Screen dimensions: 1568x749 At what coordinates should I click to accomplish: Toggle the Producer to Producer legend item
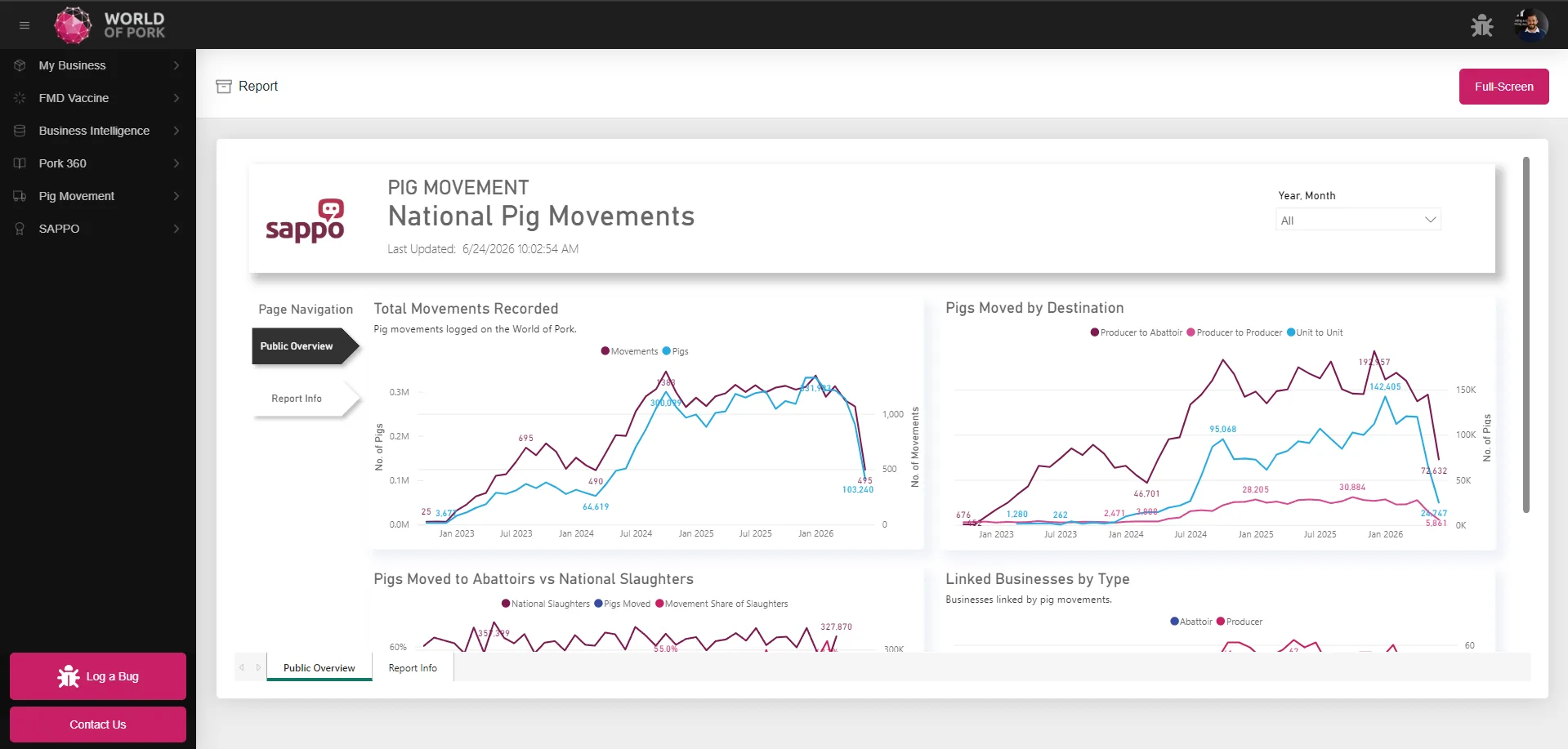coord(1234,332)
